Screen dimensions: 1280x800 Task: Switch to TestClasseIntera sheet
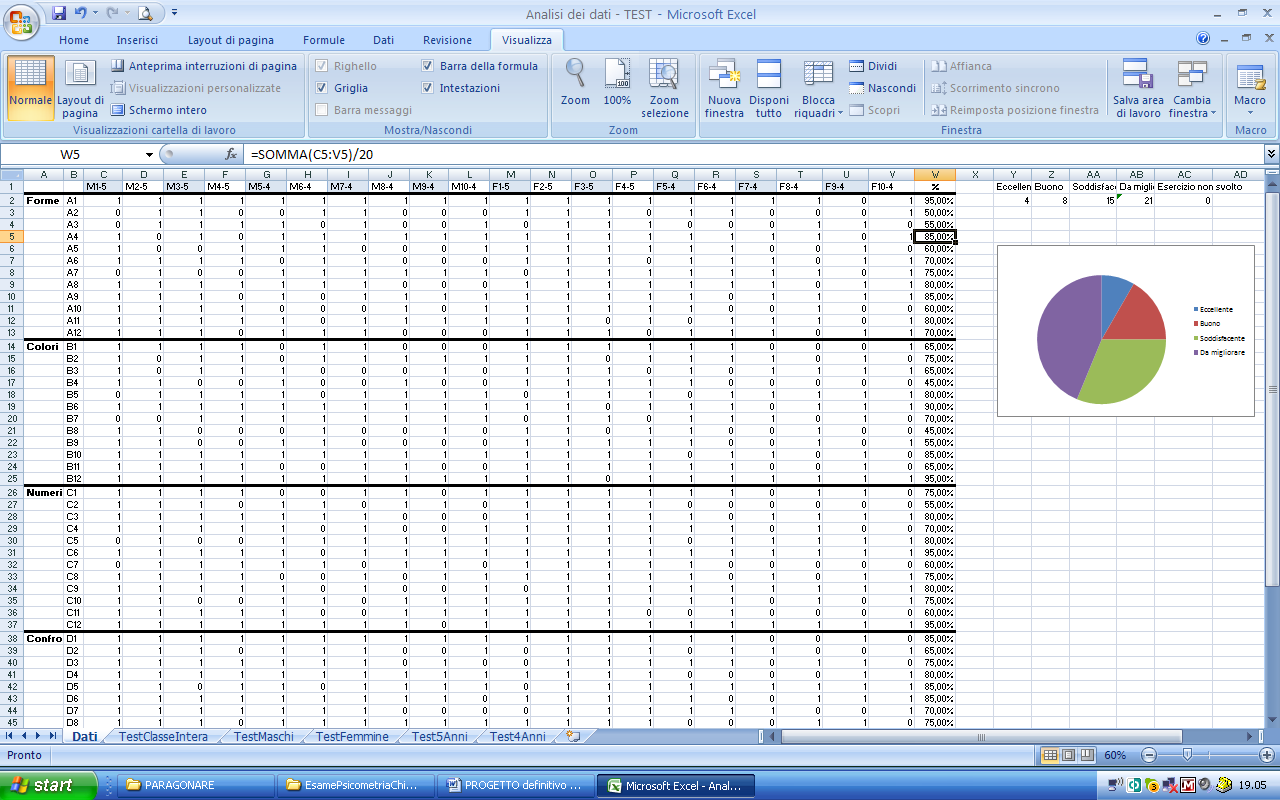(x=163, y=736)
